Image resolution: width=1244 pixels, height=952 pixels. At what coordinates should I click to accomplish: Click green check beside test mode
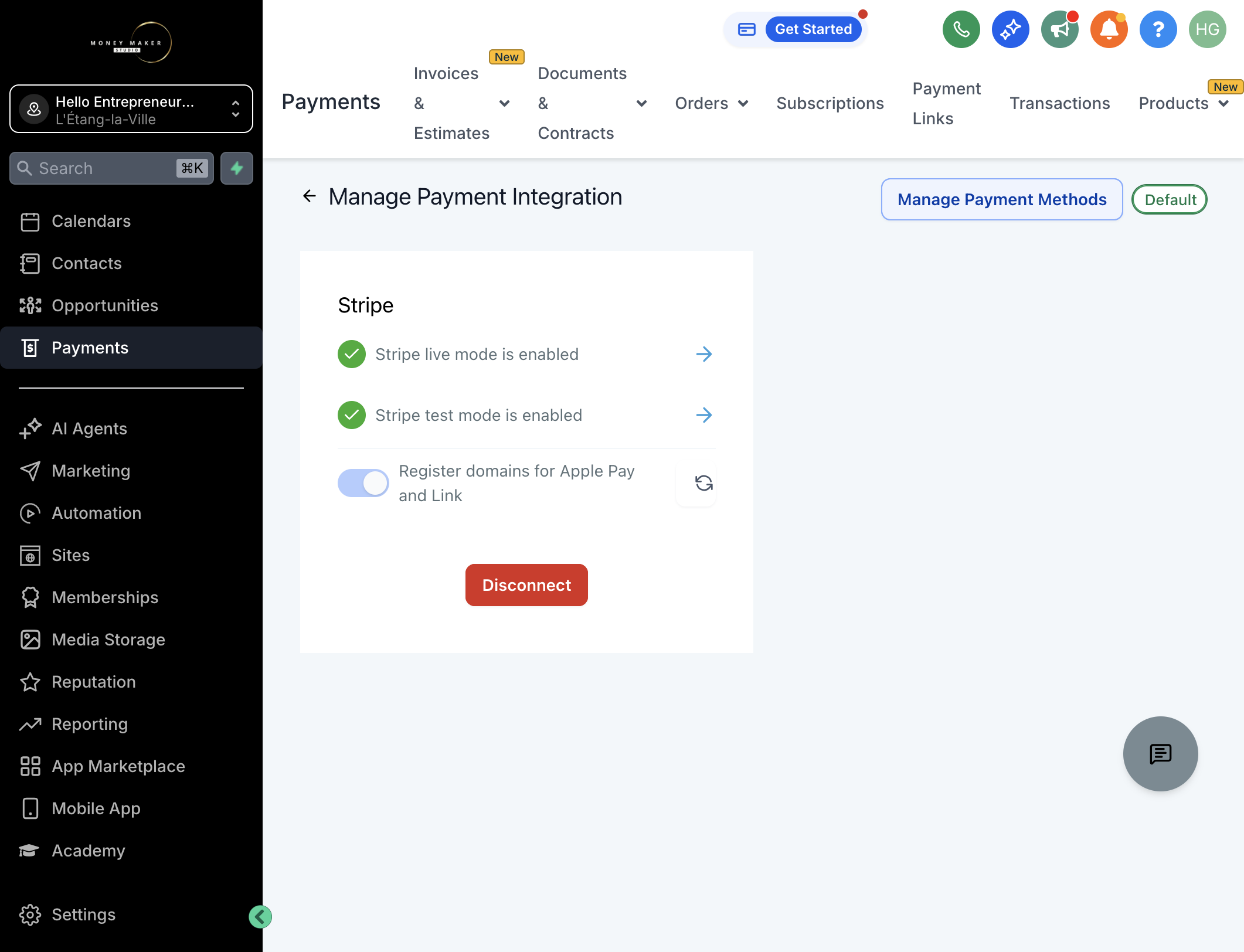pyautogui.click(x=352, y=415)
